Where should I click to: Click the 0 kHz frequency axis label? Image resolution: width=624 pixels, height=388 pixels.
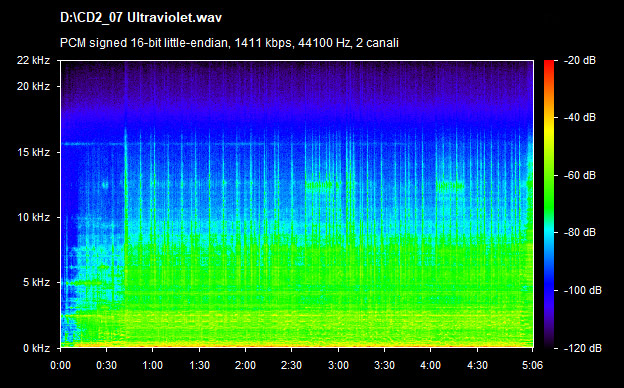click(36, 348)
